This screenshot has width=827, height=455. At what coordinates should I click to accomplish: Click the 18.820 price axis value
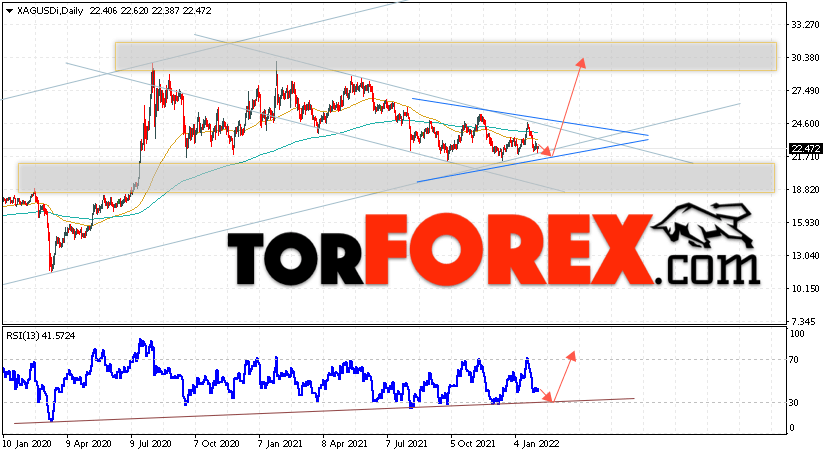[805, 189]
